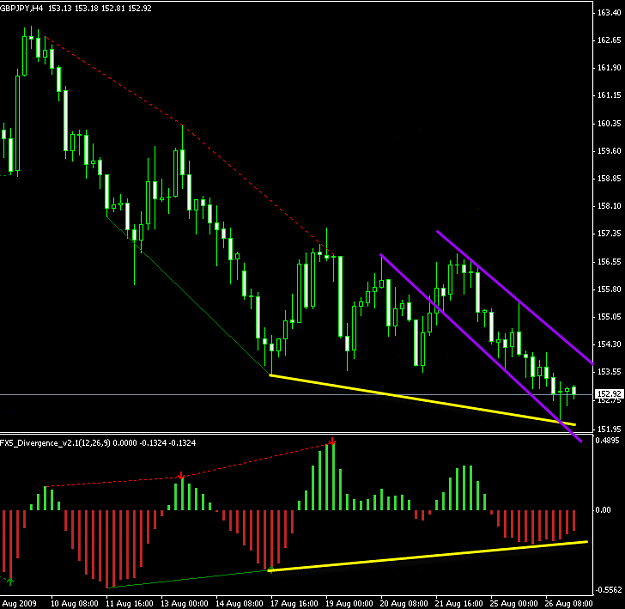Click the 13 Aug 00:00 time label
625x609 pixels.
(184, 603)
